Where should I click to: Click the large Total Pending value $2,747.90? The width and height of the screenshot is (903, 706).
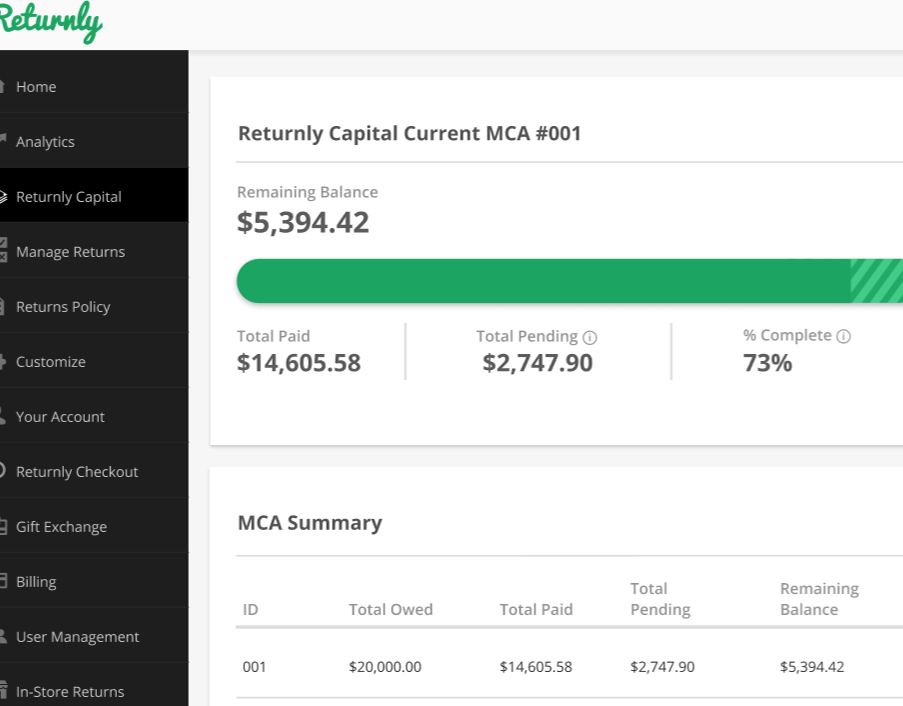click(537, 363)
